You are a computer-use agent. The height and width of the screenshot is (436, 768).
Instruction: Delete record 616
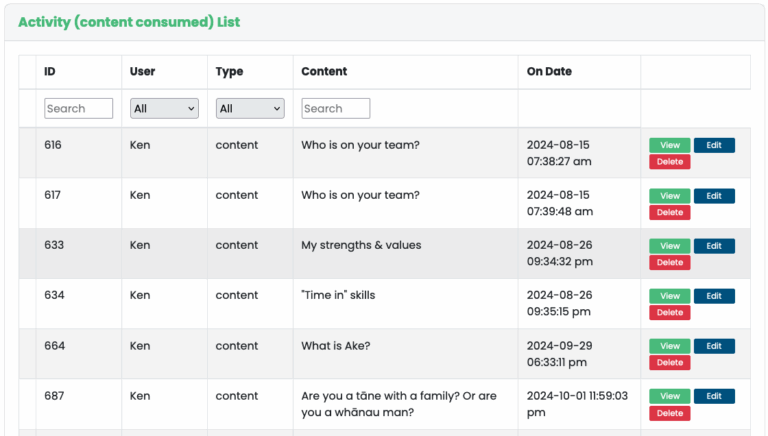pyautogui.click(x=670, y=162)
